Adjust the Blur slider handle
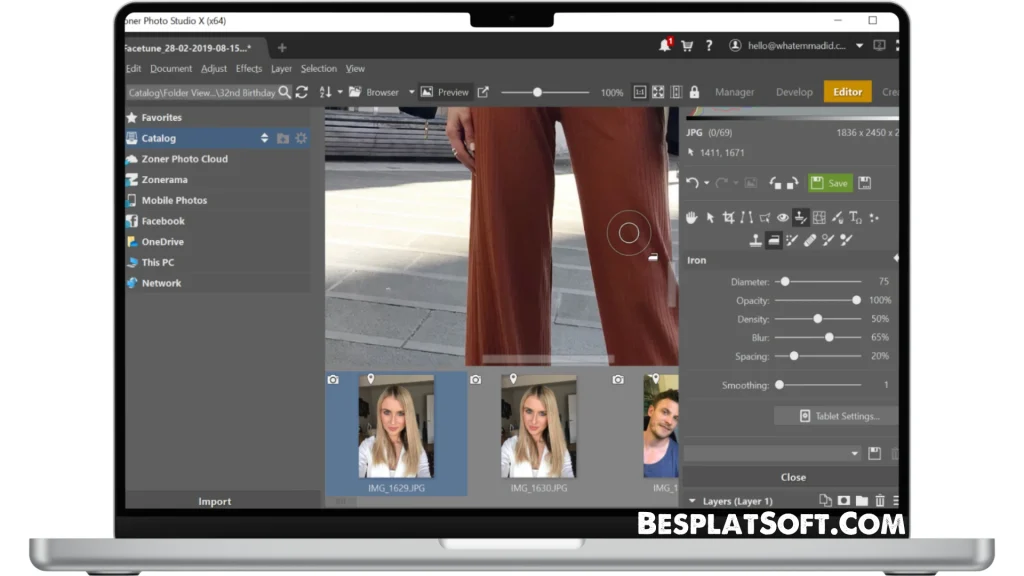 pyautogui.click(x=829, y=338)
